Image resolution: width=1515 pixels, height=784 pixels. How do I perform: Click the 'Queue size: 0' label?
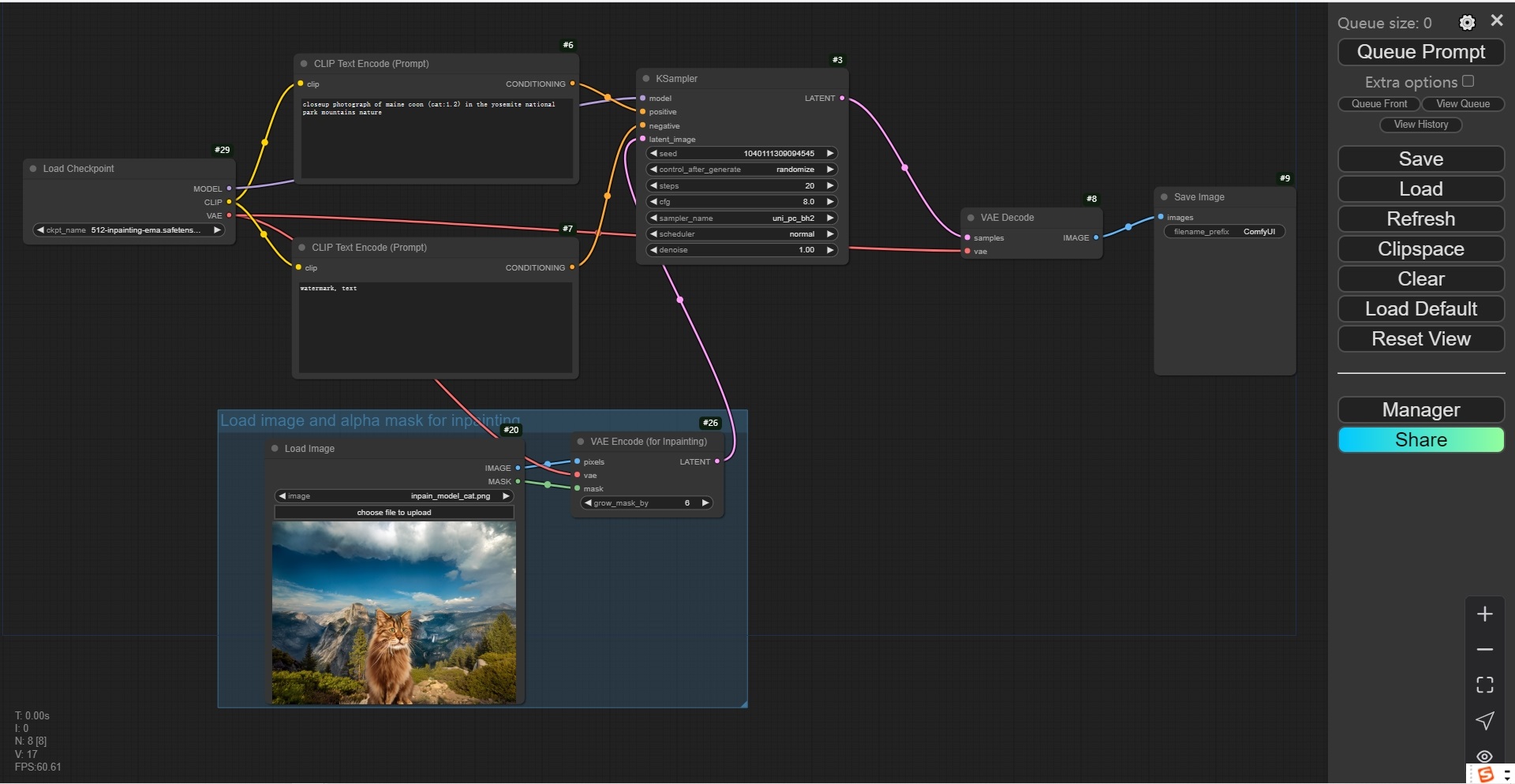tap(1384, 23)
